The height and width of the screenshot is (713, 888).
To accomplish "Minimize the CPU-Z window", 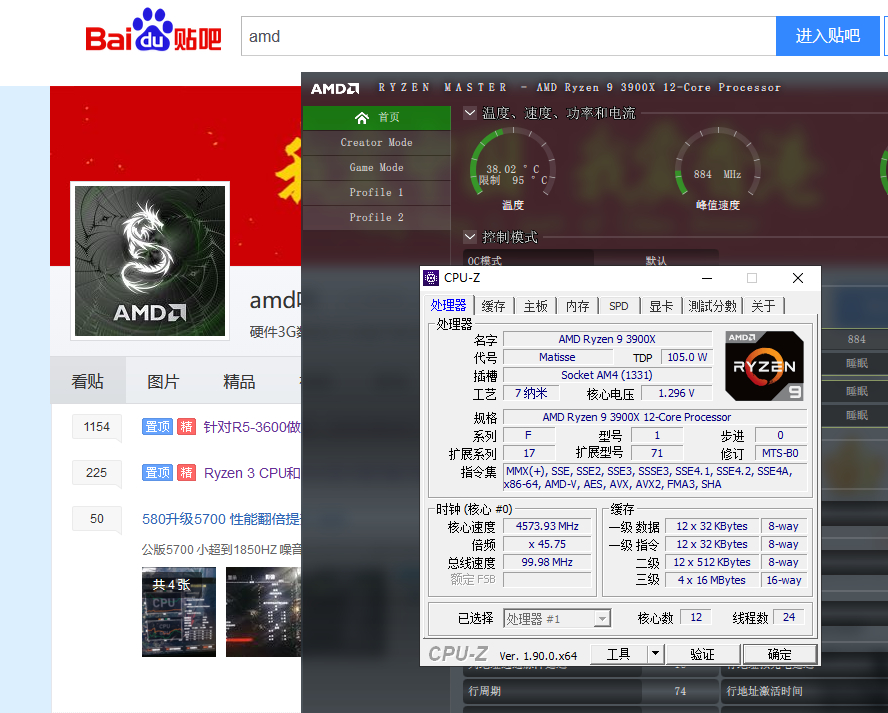I will tap(707, 277).
